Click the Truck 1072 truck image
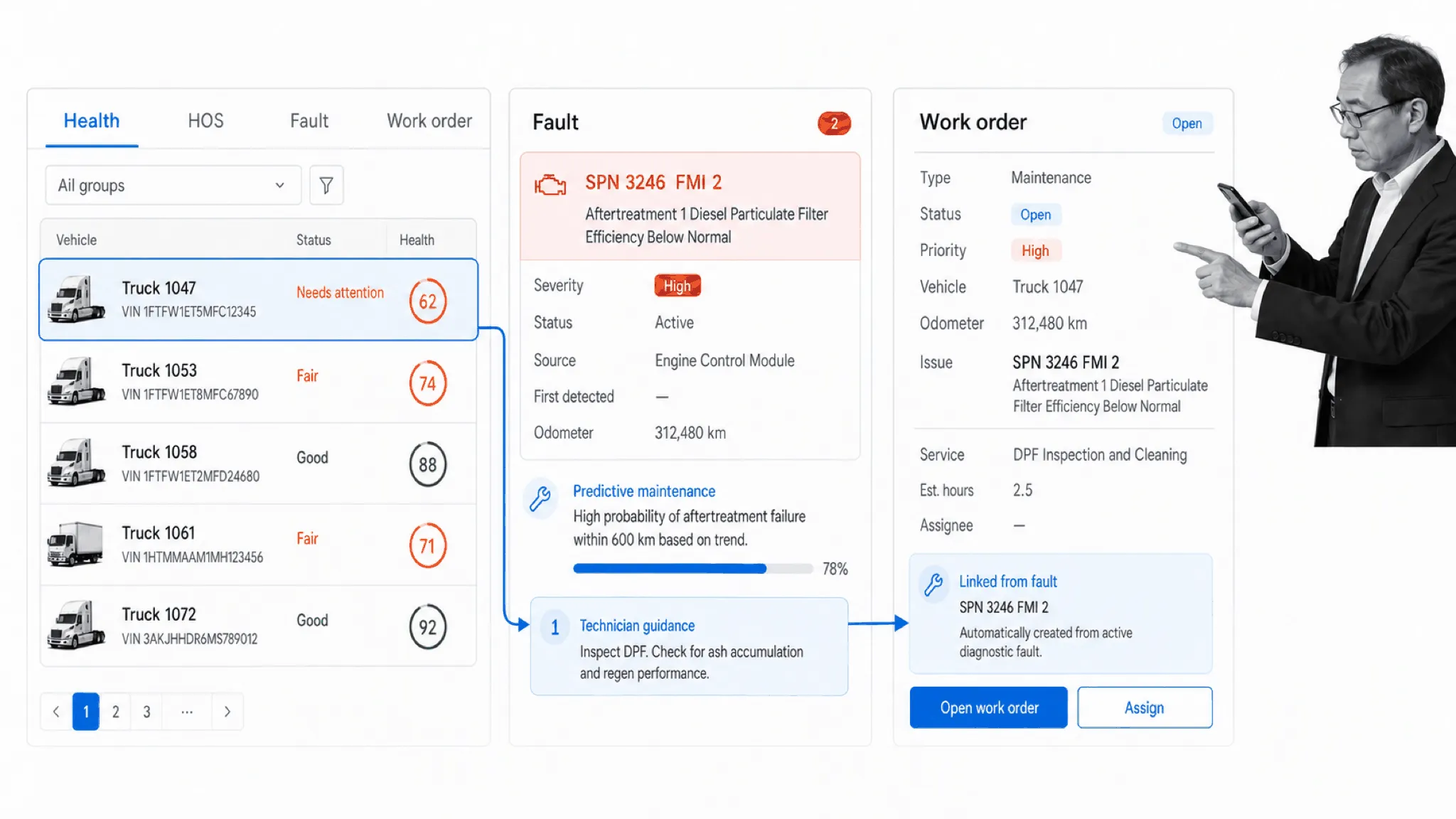 tap(76, 626)
